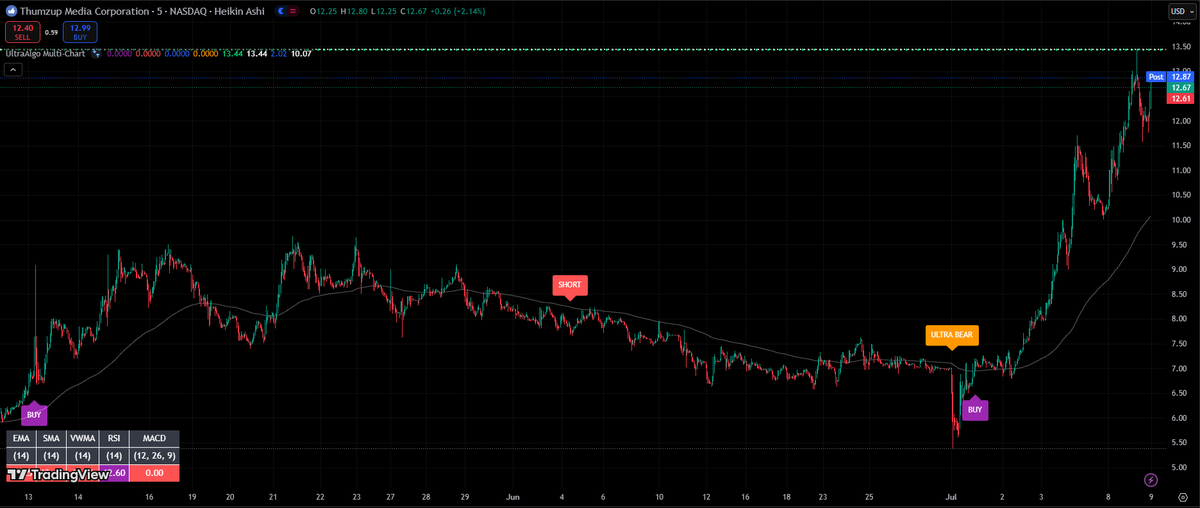
Task: Click the (12, 26, 9) MACD parameters cell
Action: pos(154,456)
